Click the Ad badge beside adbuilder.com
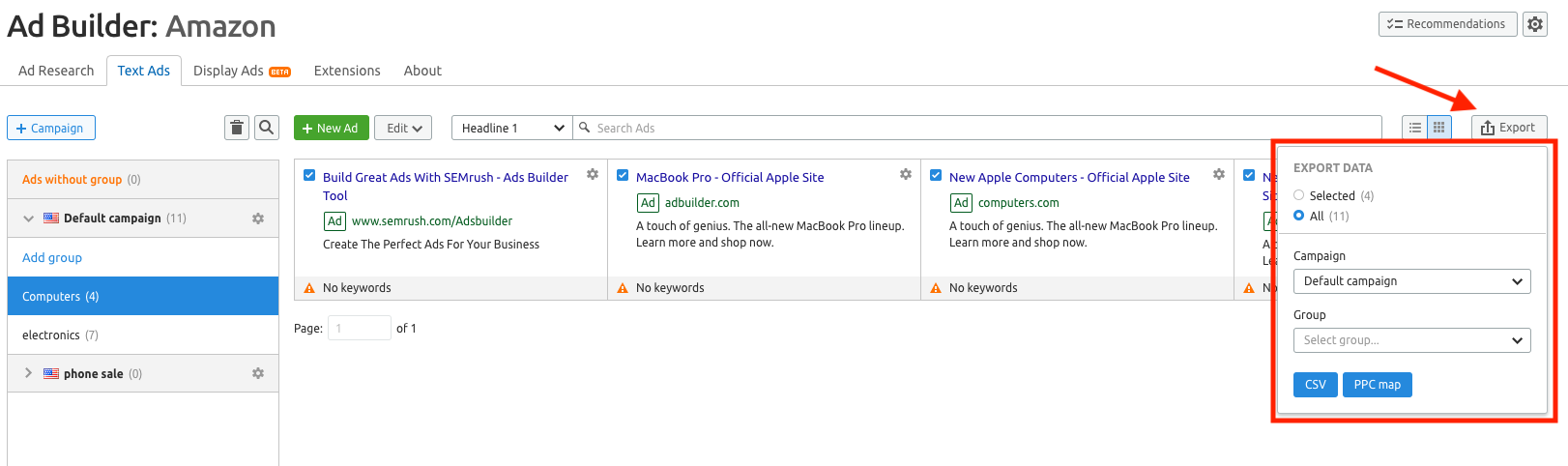1568x466 pixels. point(648,203)
